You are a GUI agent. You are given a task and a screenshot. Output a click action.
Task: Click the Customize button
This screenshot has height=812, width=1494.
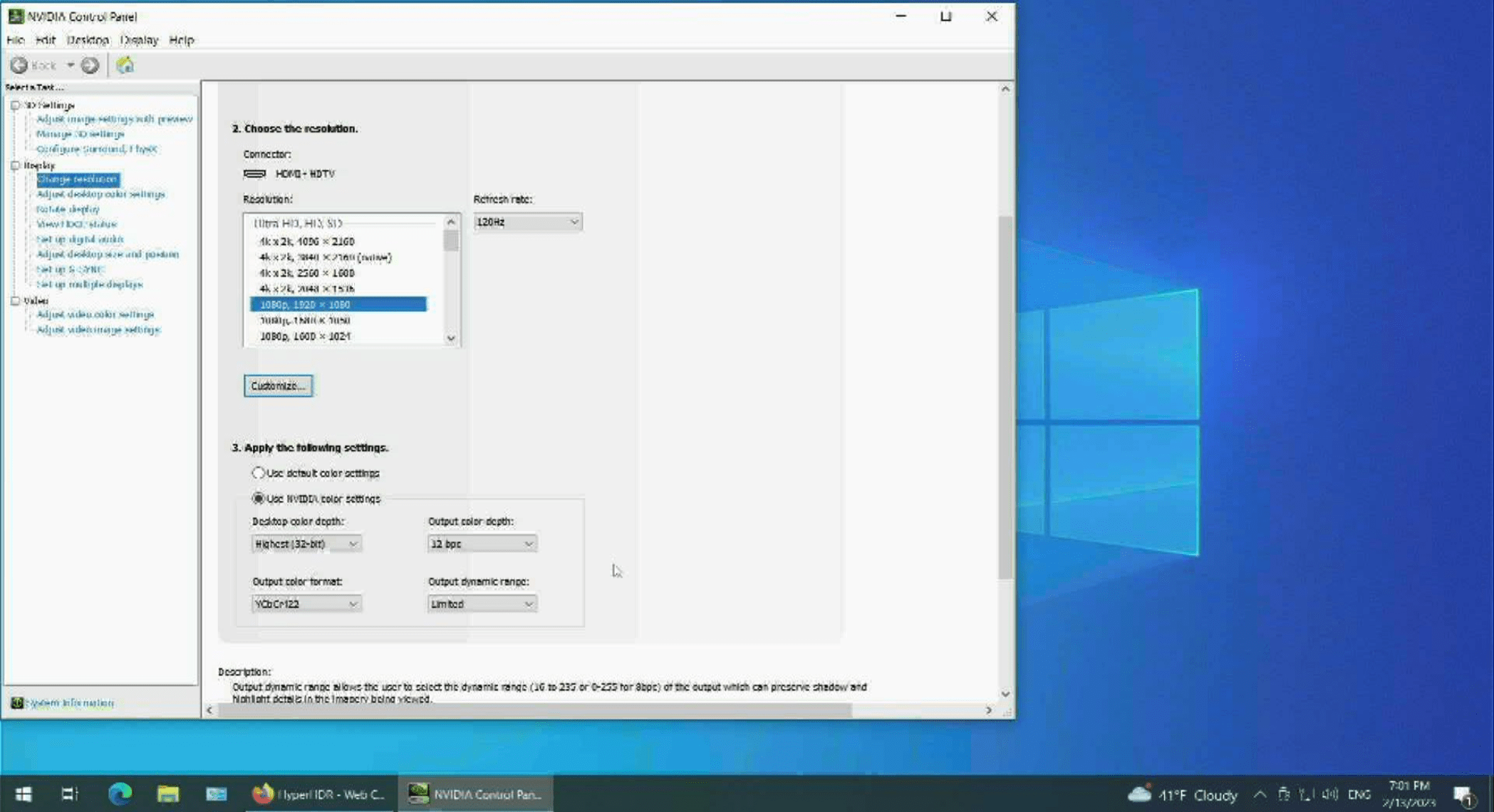click(x=278, y=385)
